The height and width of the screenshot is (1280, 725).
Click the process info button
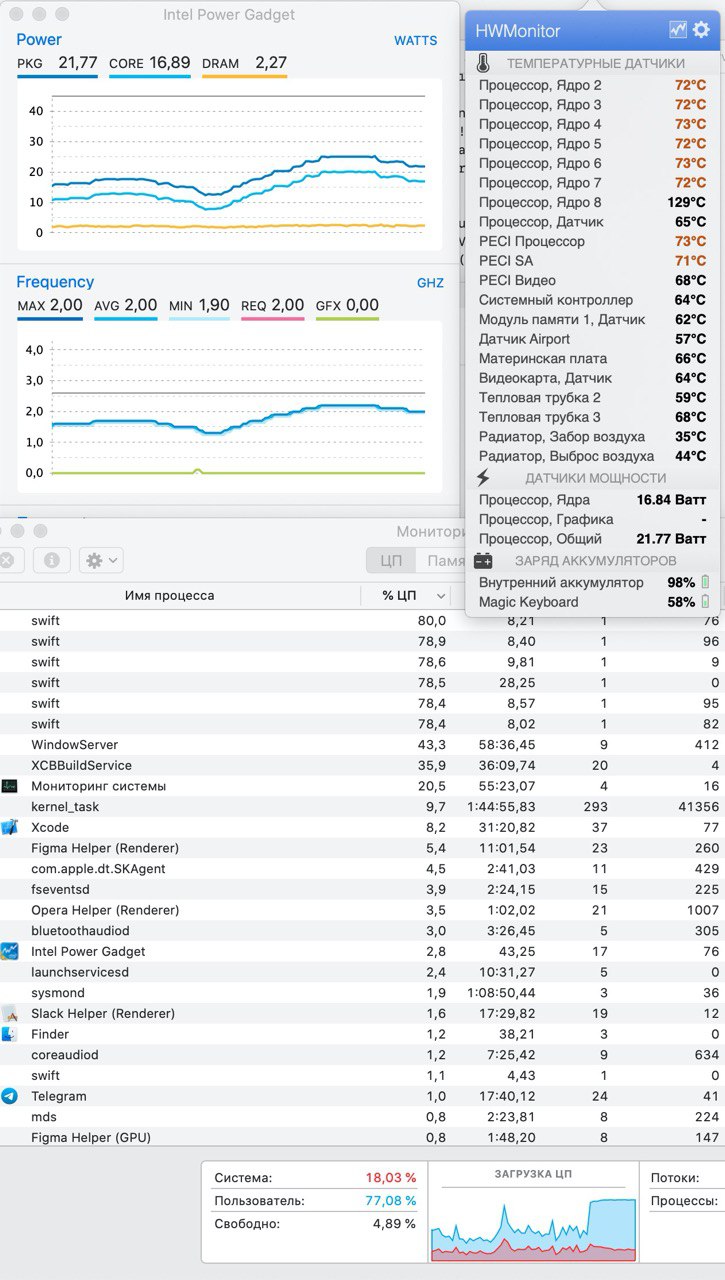(x=51, y=560)
